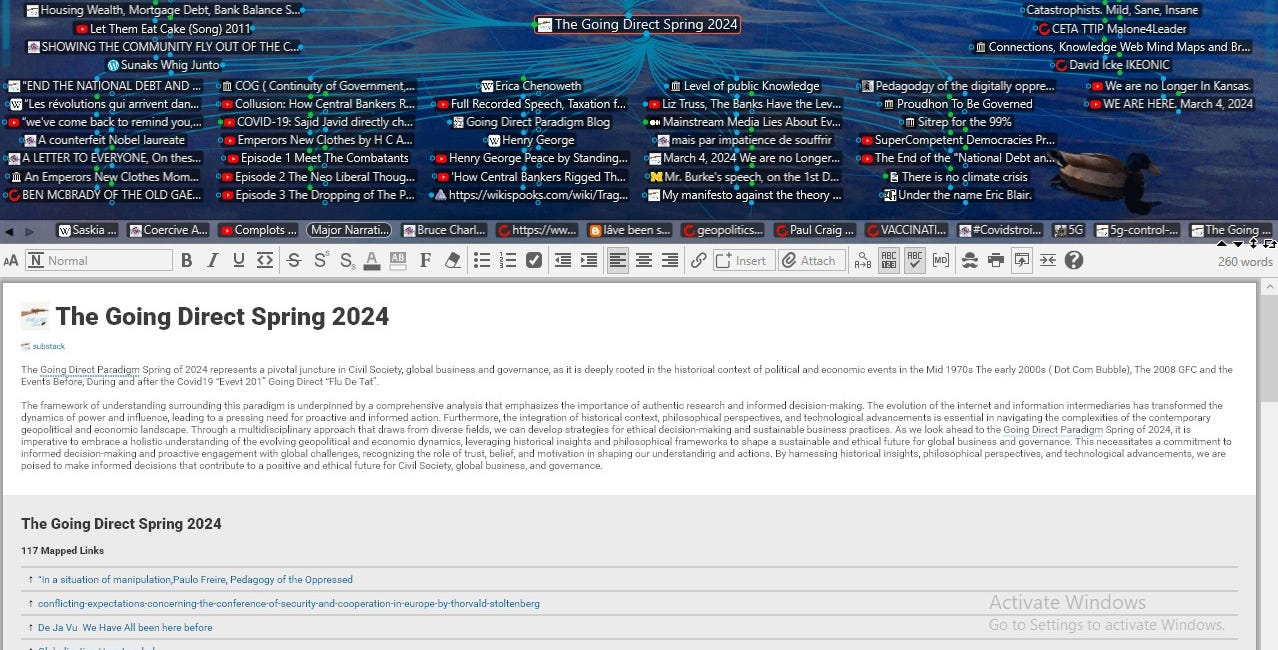Screen dimensions: 1278x650
Task: Open find and replace (A→B)
Action: tap(862, 260)
